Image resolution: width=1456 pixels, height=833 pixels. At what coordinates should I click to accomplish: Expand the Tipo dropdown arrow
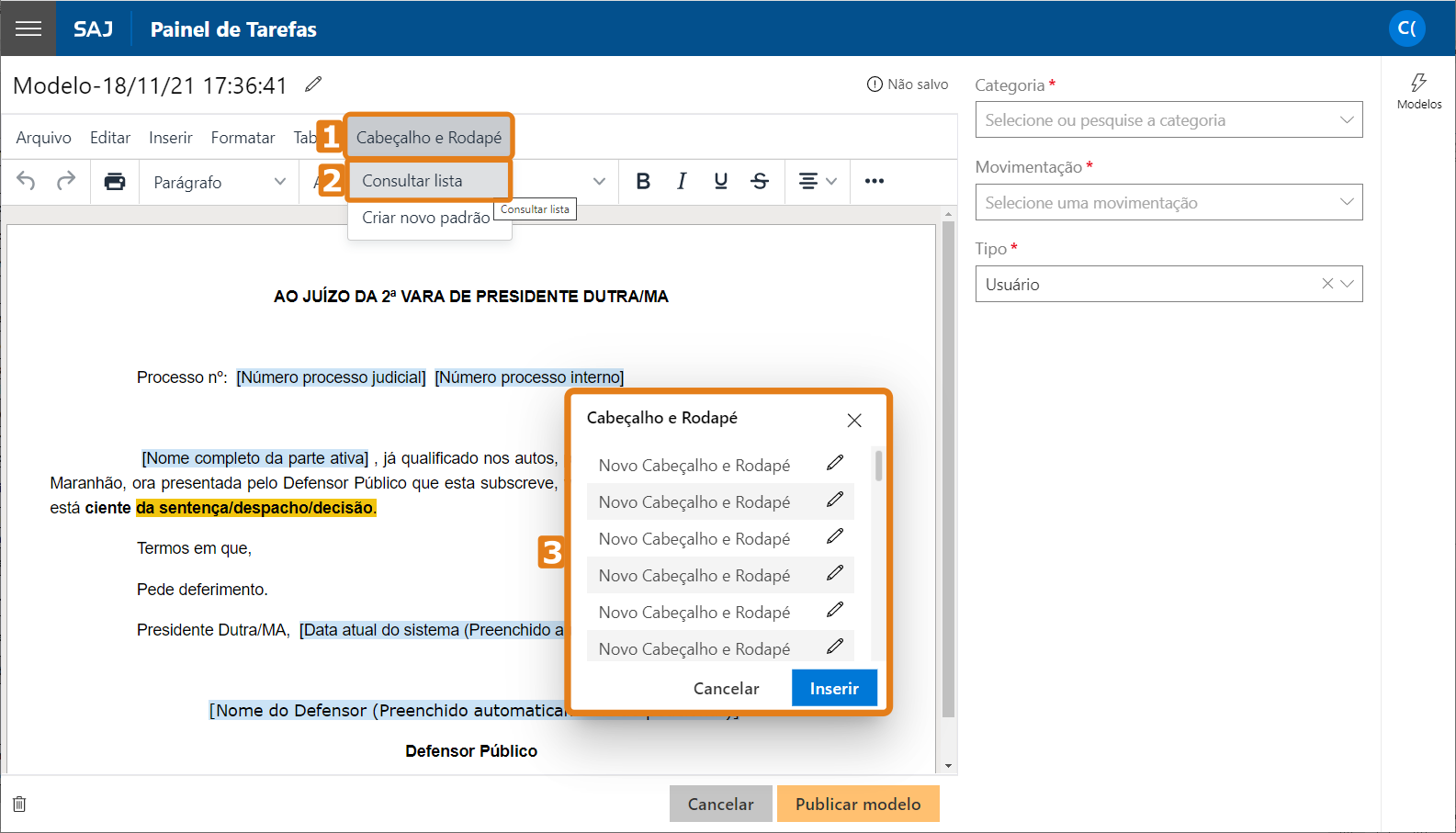1348,284
